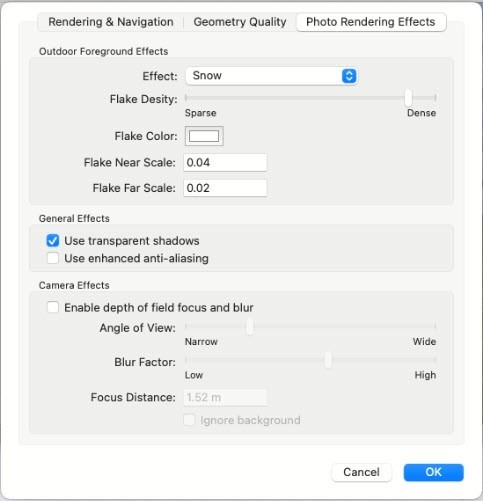Click the Cancel button
The image size is (483, 501).
coord(361,472)
